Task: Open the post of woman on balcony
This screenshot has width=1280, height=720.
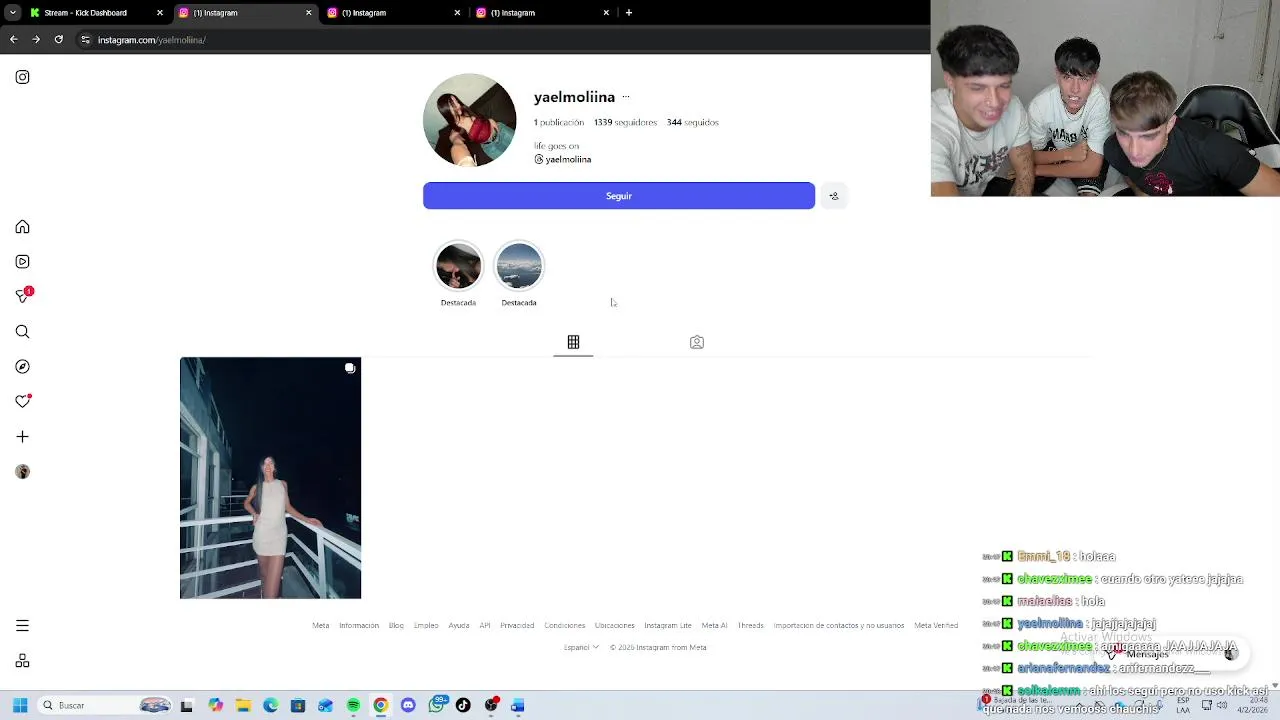Action: point(270,478)
